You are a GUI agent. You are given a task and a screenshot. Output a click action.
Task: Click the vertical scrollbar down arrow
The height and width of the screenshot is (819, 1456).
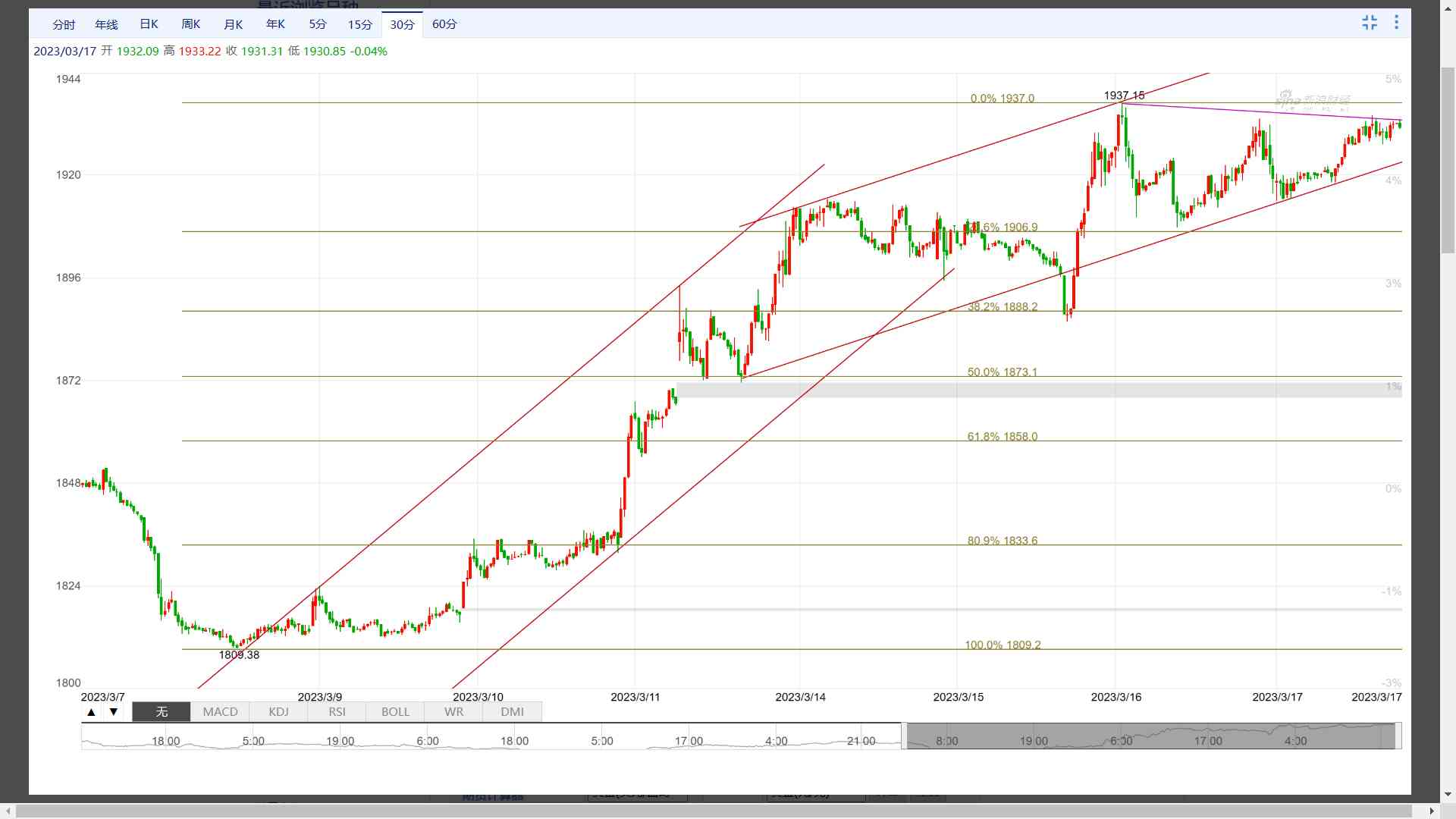coord(1448,795)
